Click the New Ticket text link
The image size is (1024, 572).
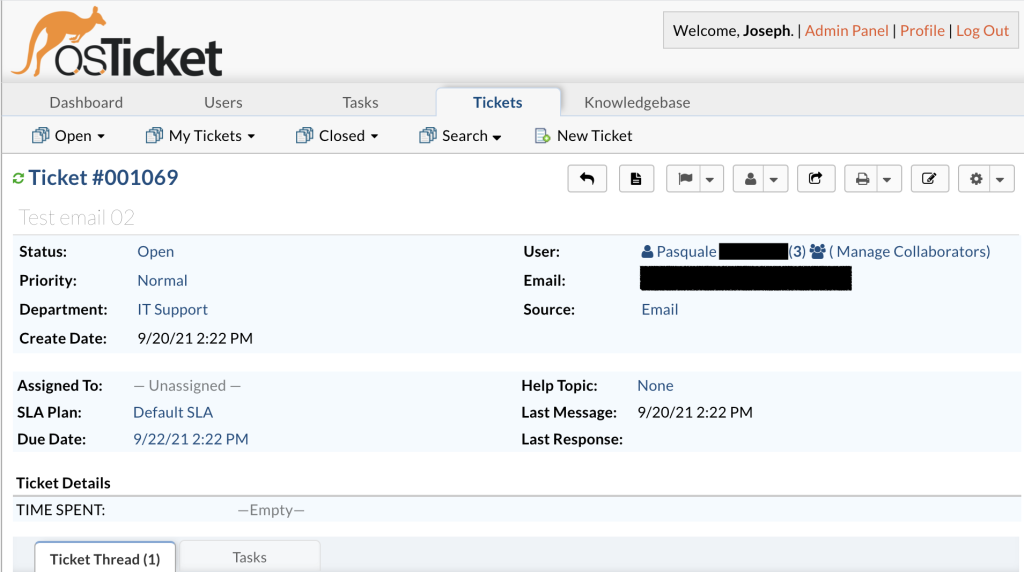point(594,135)
